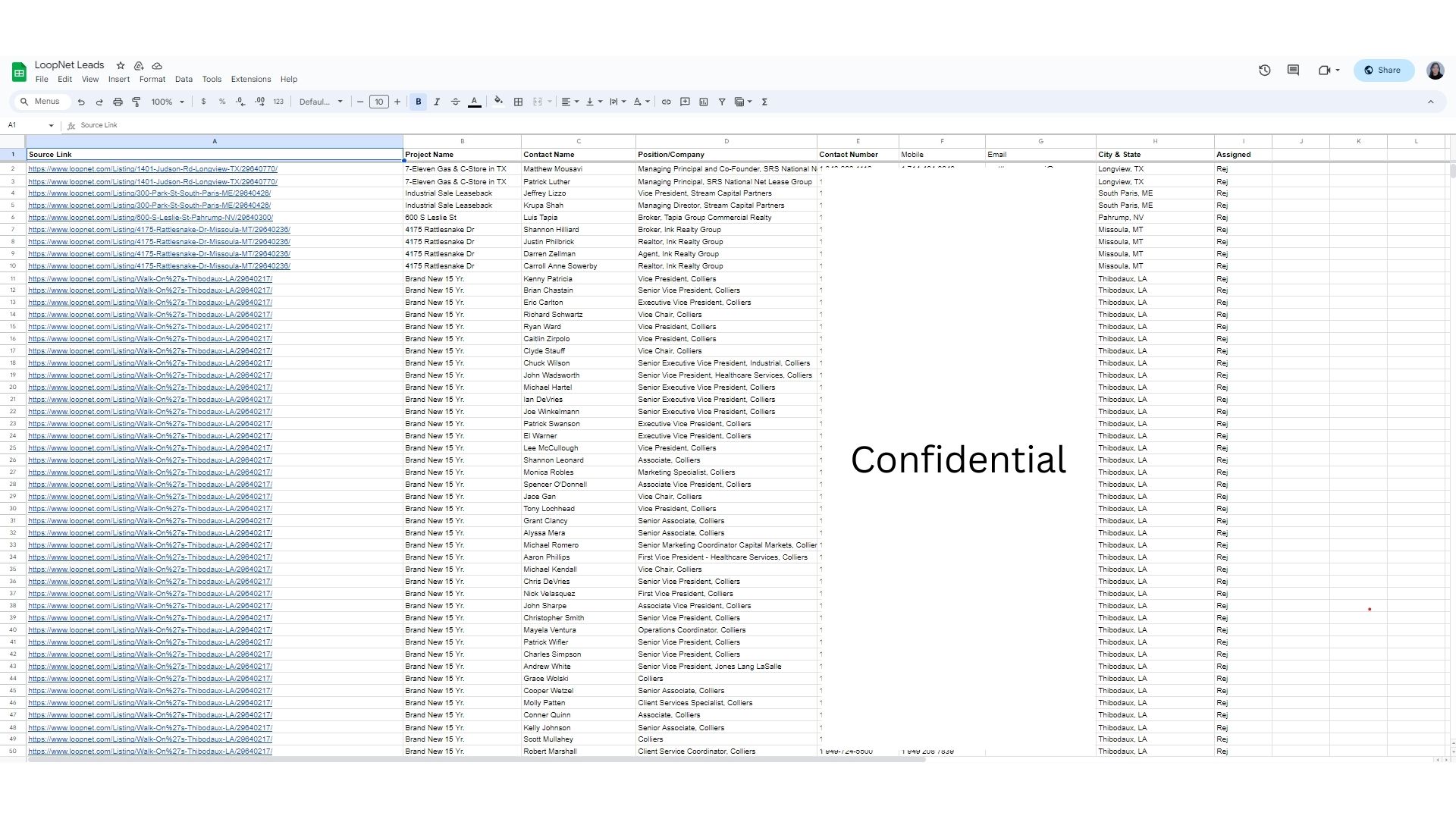Open the 600-S-Leslie-St-Pahrump-NV listing link

[150, 218]
